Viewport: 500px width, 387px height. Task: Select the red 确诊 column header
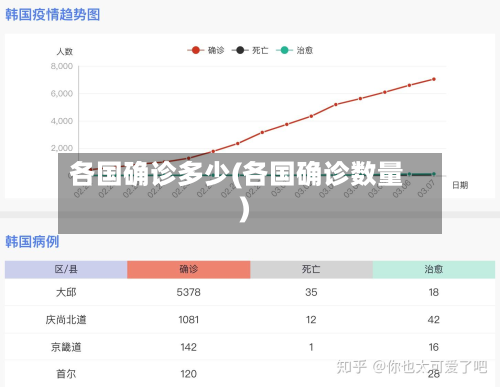point(189,269)
